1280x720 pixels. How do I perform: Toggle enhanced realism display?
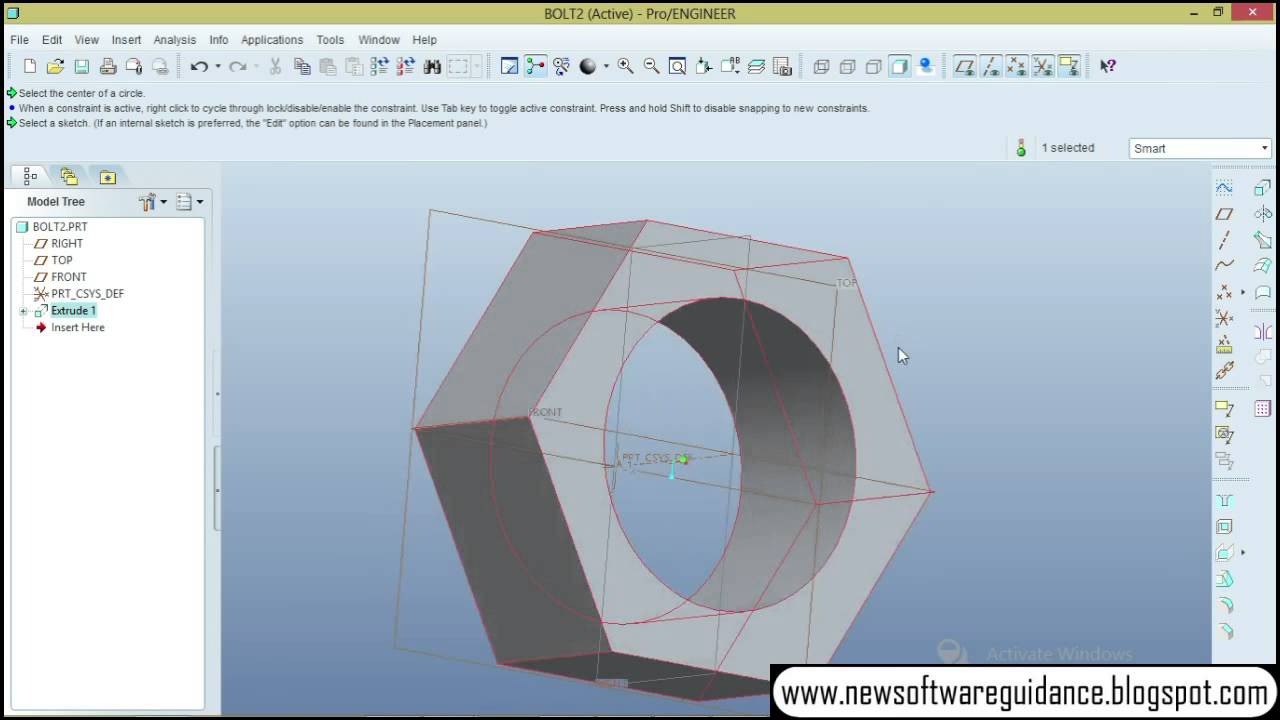tap(926, 66)
